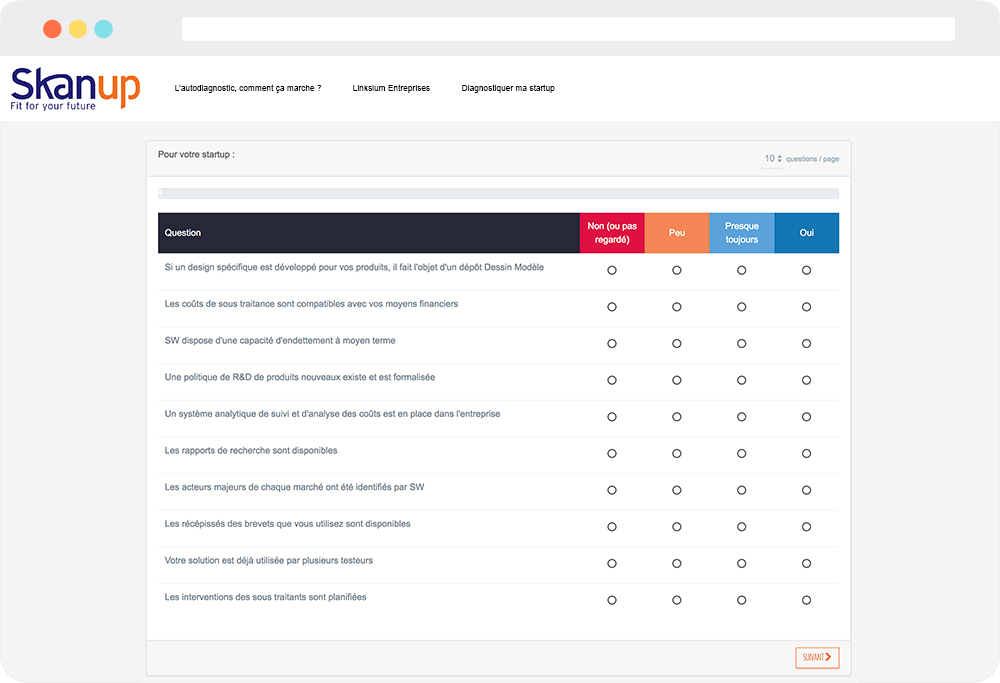The height and width of the screenshot is (683, 1000).
Task: Select Presque toujours for système analytique question
Action: 742,417
